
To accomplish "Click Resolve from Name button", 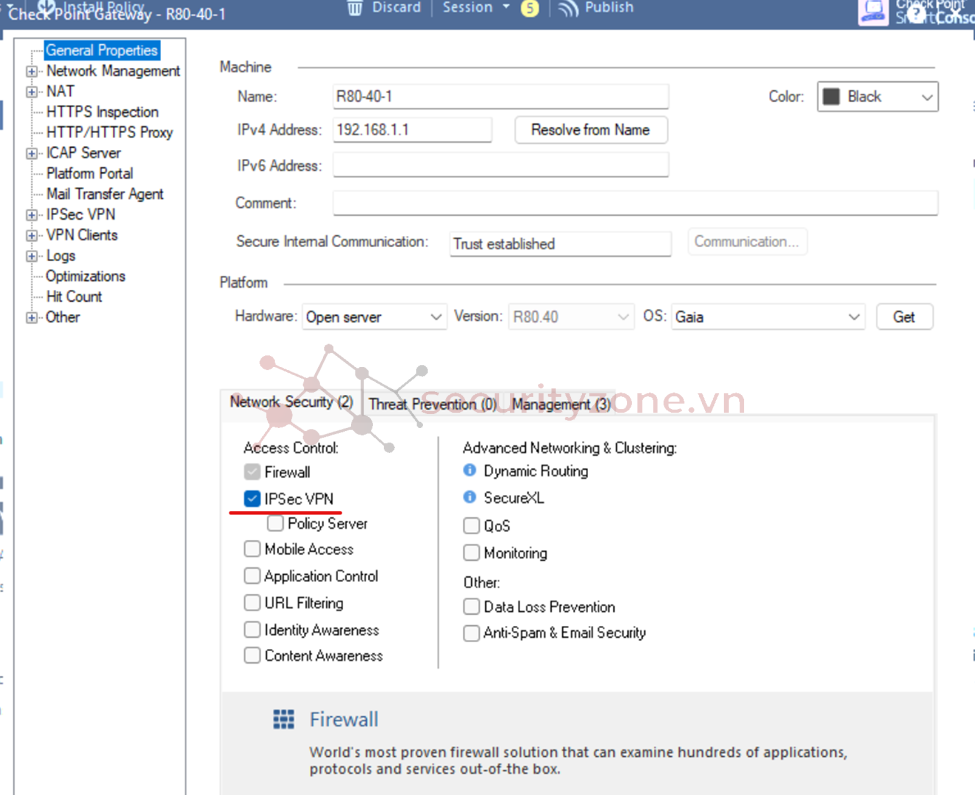I will click(591, 130).
